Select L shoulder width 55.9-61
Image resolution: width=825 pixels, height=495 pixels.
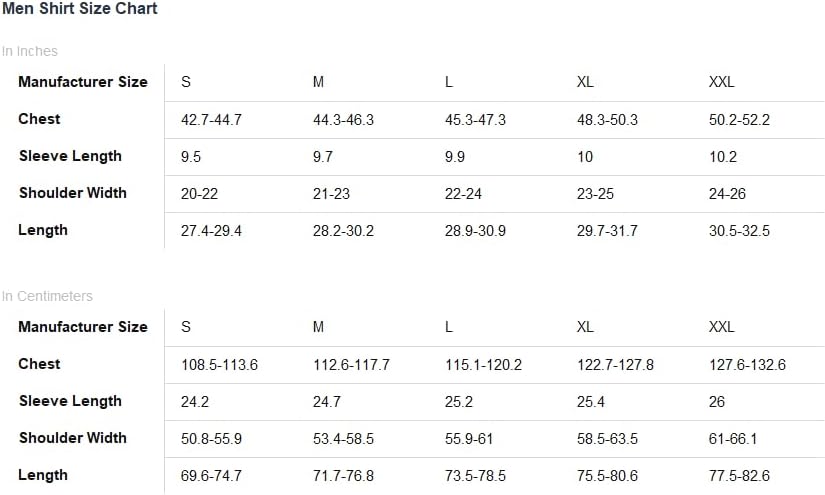click(x=469, y=439)
